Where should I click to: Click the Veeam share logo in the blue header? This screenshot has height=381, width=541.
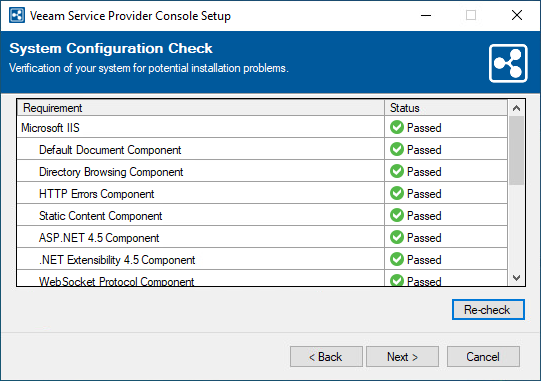point(508,63)
